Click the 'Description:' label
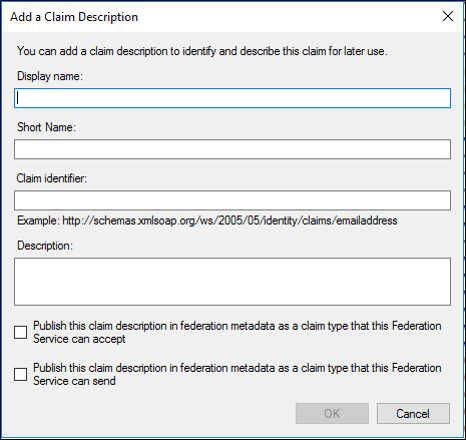466x440 pixels. (45, 246)
